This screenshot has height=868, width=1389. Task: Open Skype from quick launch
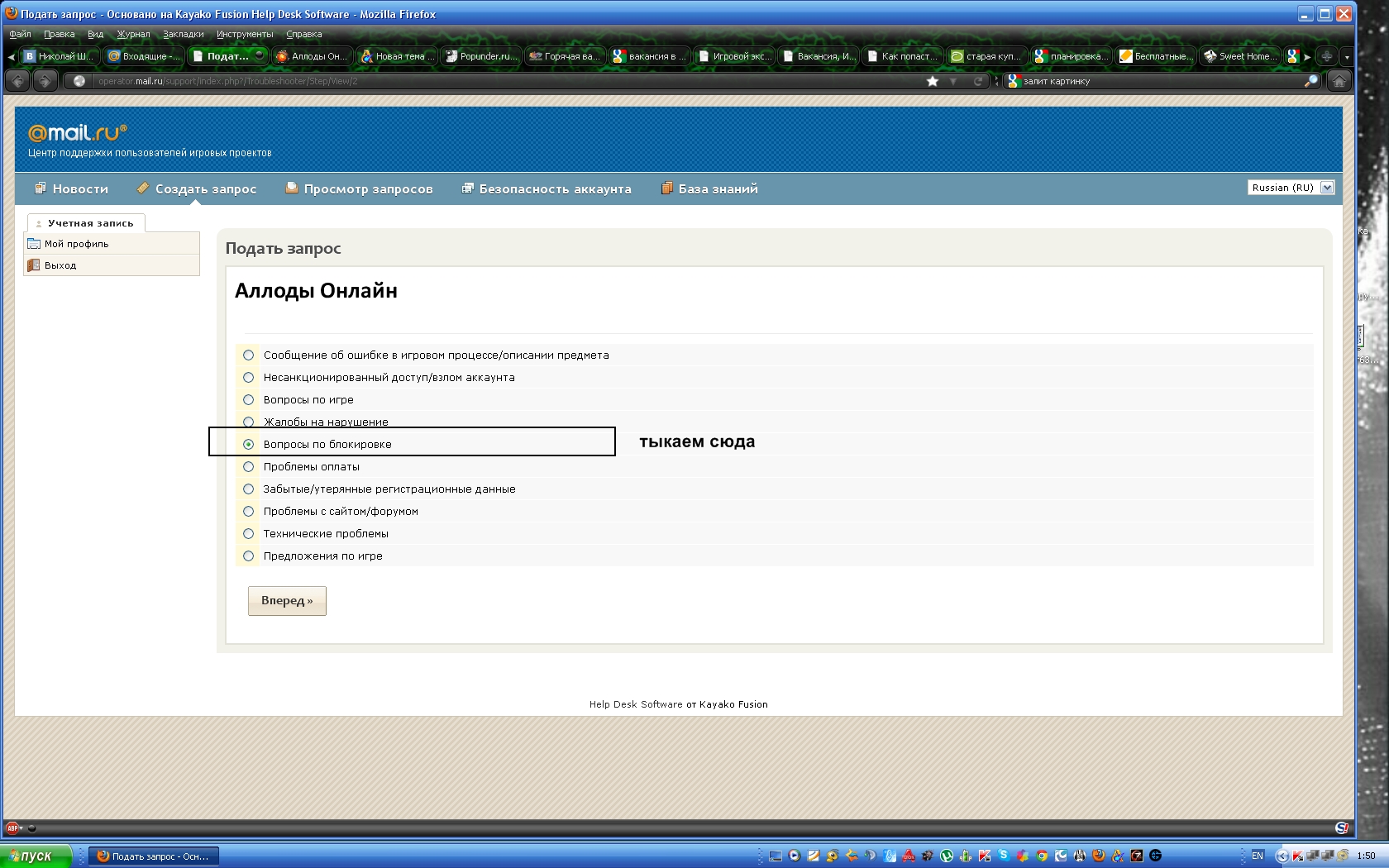tap(1003, 856)
